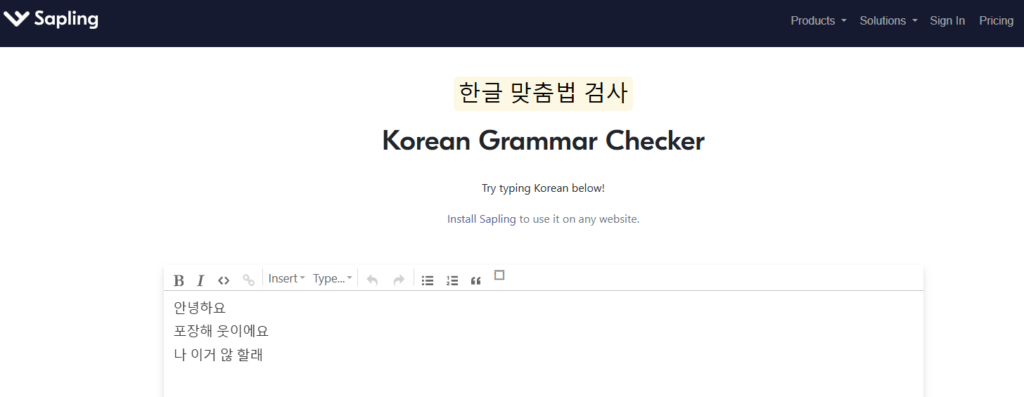Click the small square icon in toolbar

499,275
